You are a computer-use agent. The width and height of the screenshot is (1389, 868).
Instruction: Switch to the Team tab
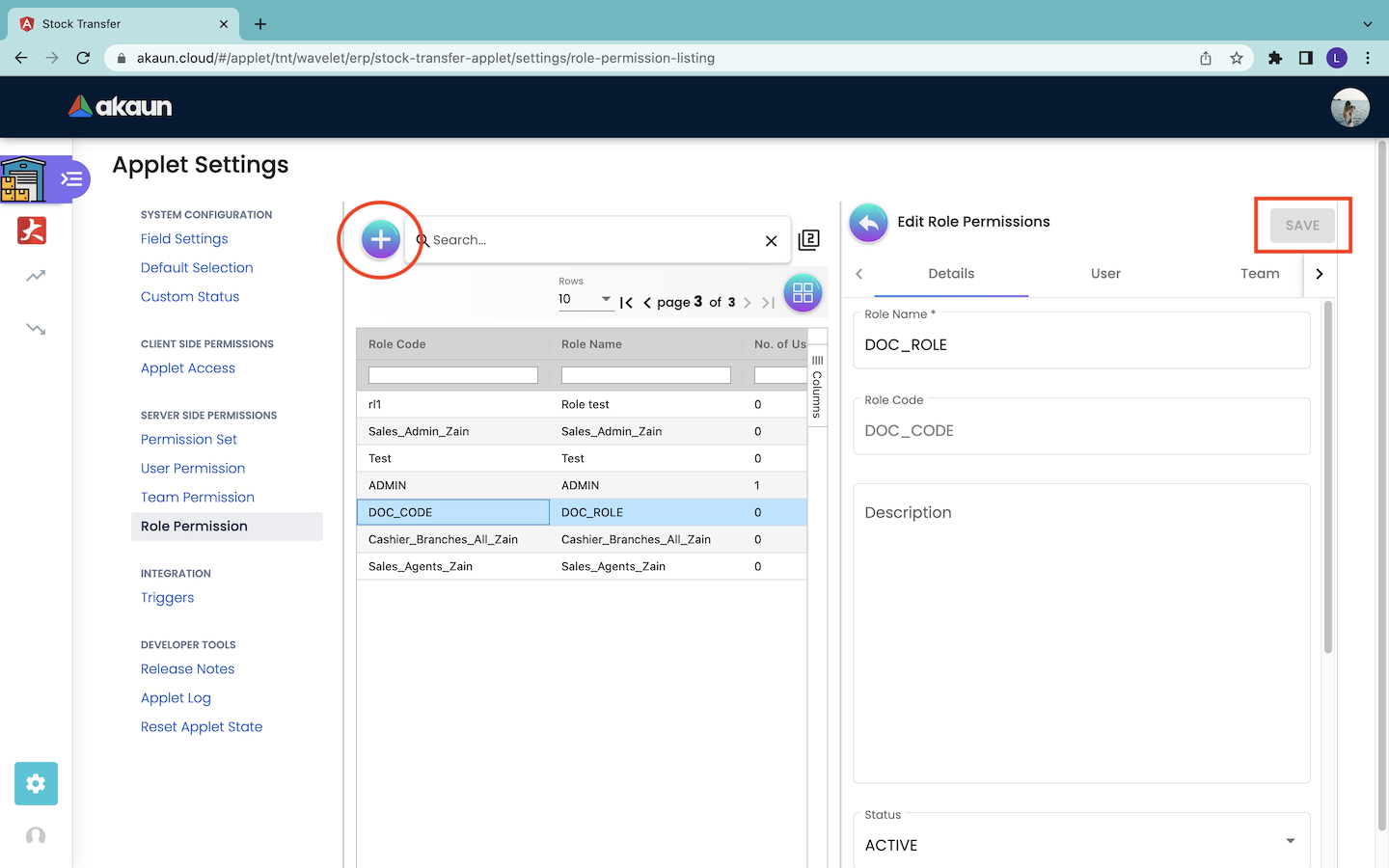click(1259, 274)
